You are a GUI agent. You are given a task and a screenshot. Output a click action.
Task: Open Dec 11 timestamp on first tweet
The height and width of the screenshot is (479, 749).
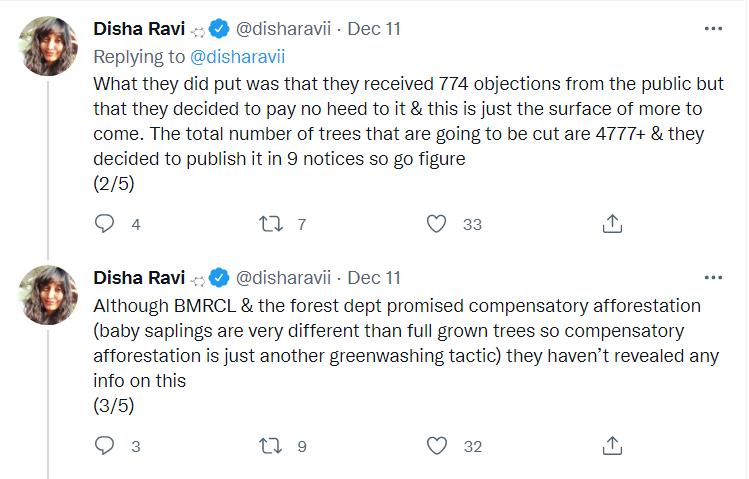[x=374, y=29]
